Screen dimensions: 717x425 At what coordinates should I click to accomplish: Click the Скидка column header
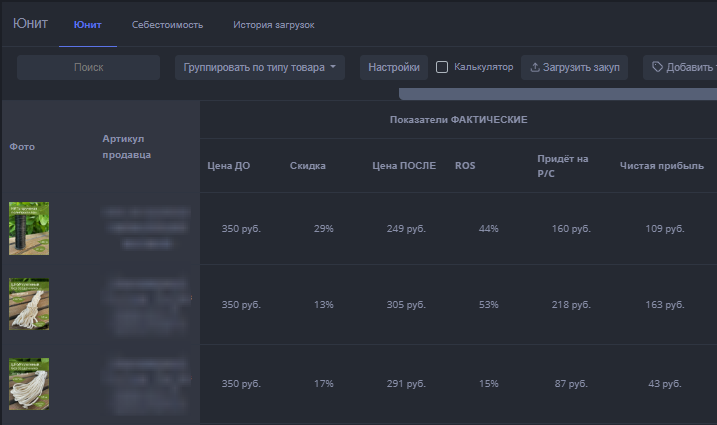[x=307, y=165]
